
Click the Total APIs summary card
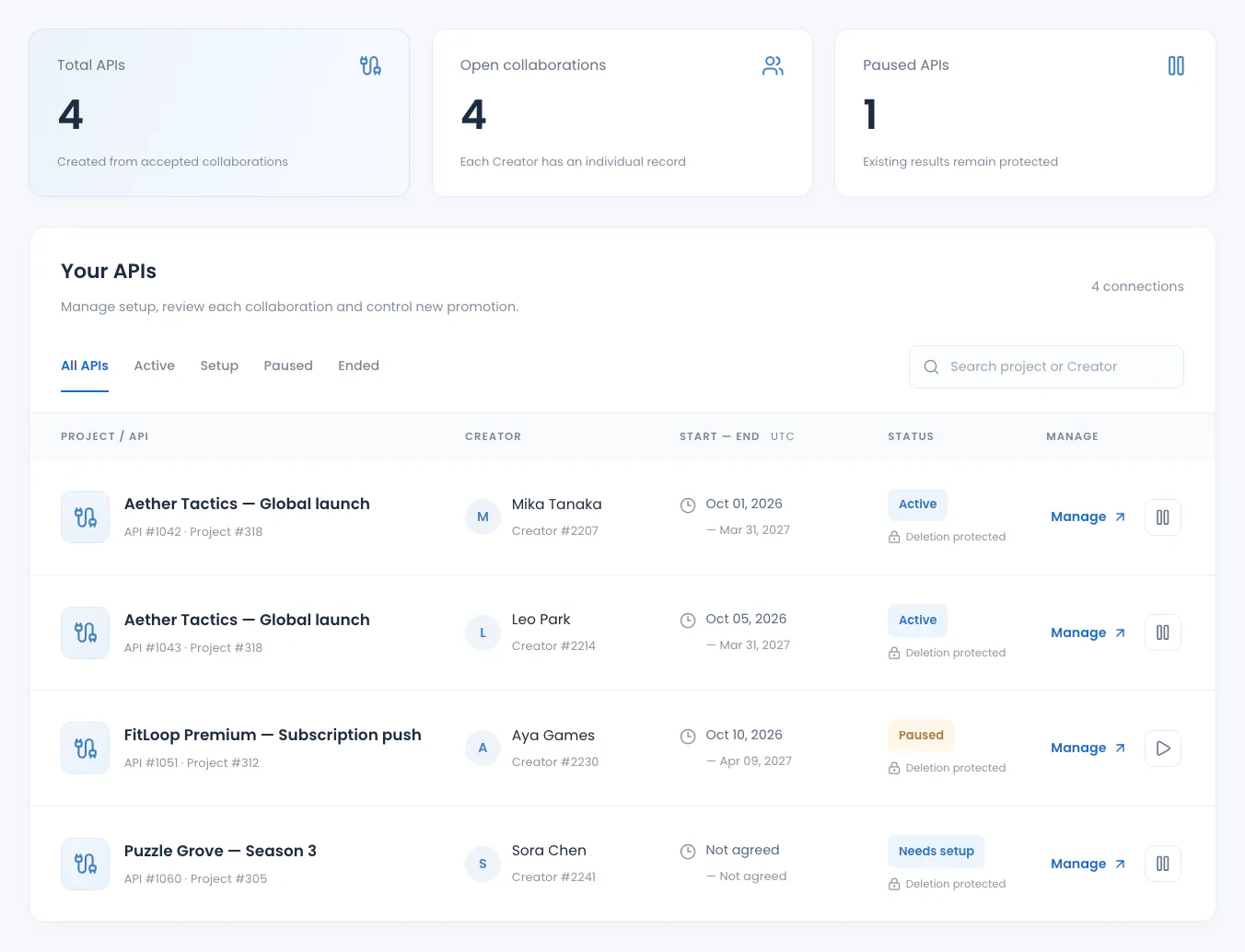(x=219, y=112)
